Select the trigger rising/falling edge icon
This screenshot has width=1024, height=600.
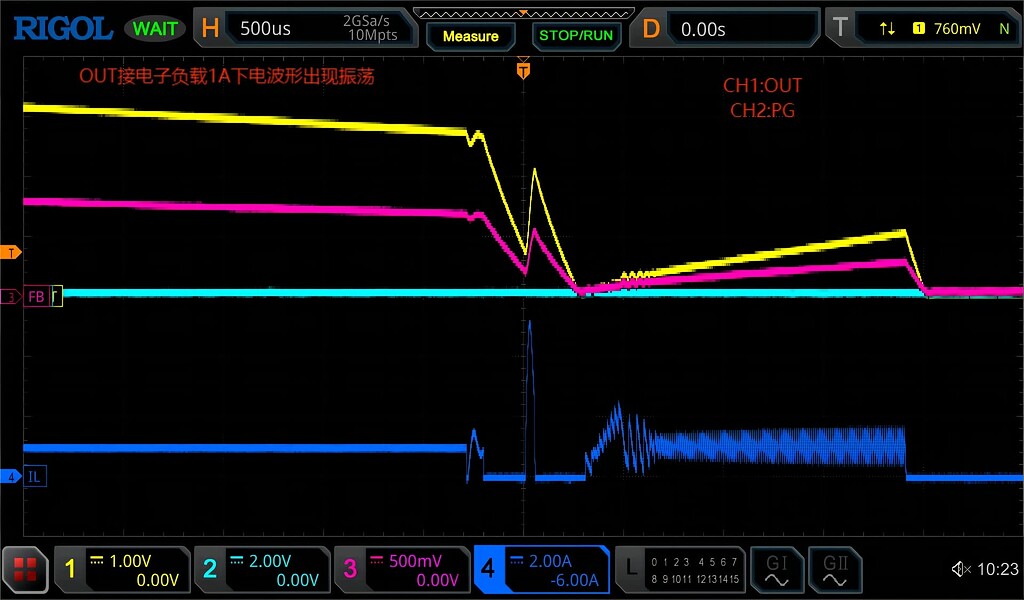(887, 29)
